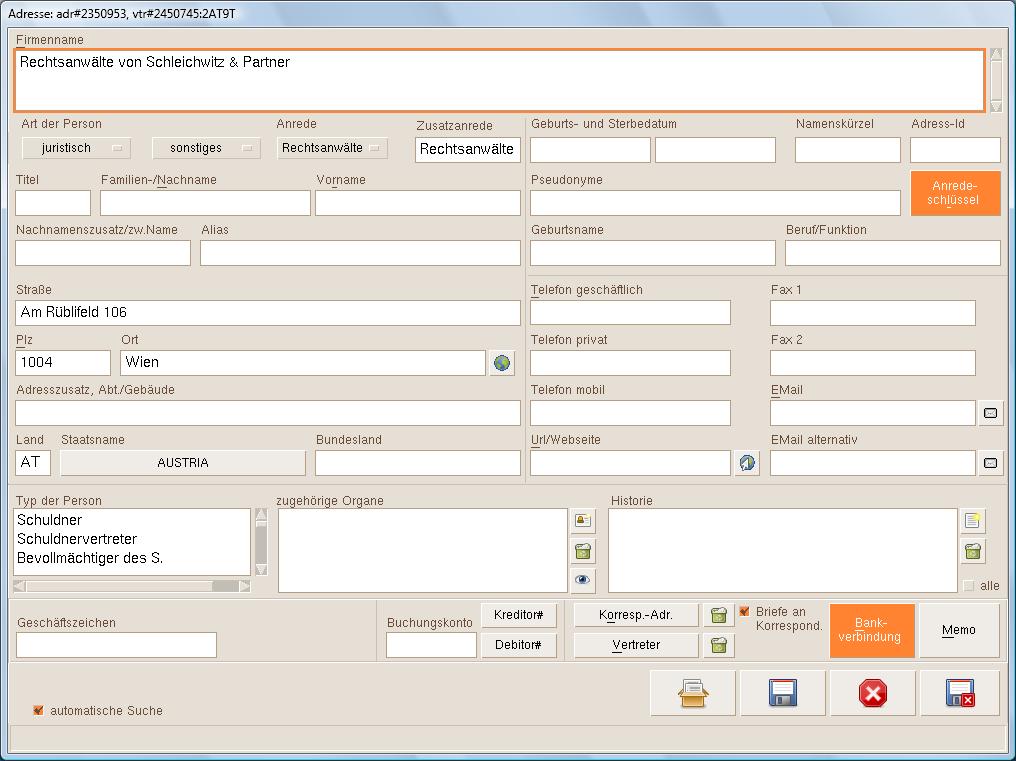This screenshot has height=761, width=1016.
Task: Enable the 'alle' checkbox under Historie
Action: (969, 586)
